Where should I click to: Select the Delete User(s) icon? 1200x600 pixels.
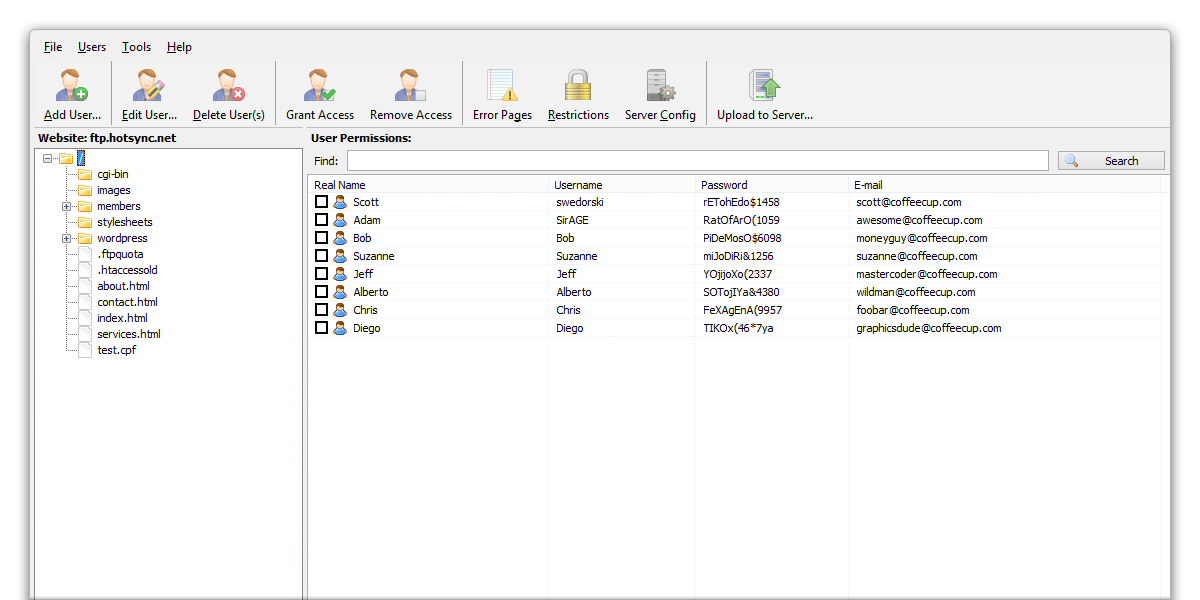[x=229, y=85]
